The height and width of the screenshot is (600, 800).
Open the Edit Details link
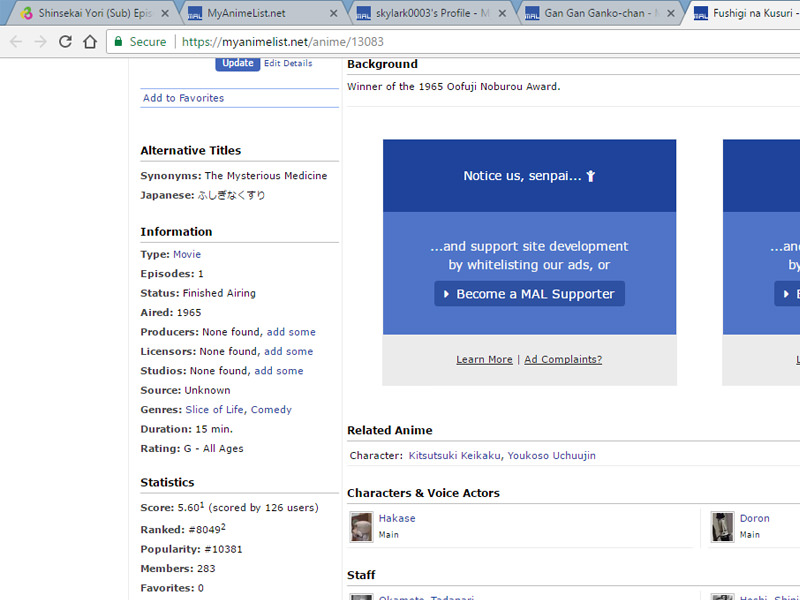pos(288,63)
